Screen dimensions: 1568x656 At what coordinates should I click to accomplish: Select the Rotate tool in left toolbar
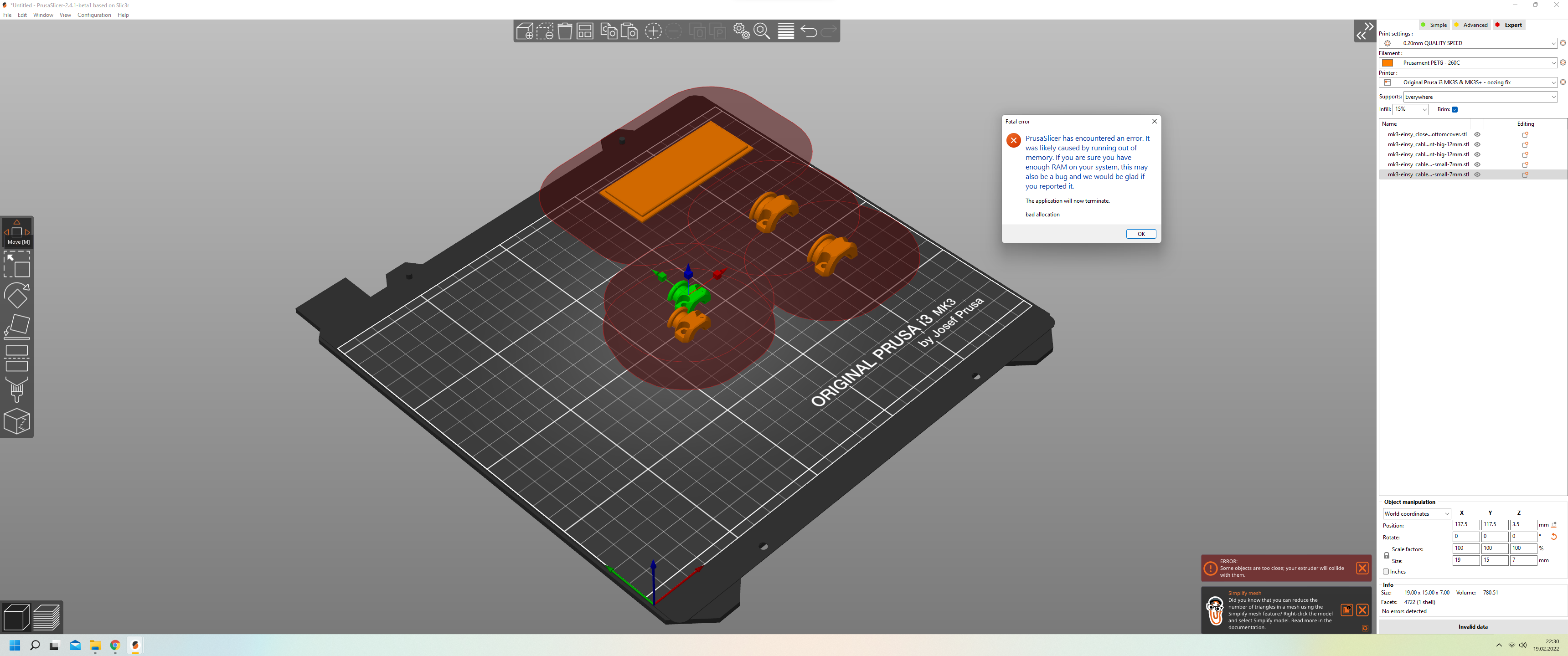tap(17, 295)
